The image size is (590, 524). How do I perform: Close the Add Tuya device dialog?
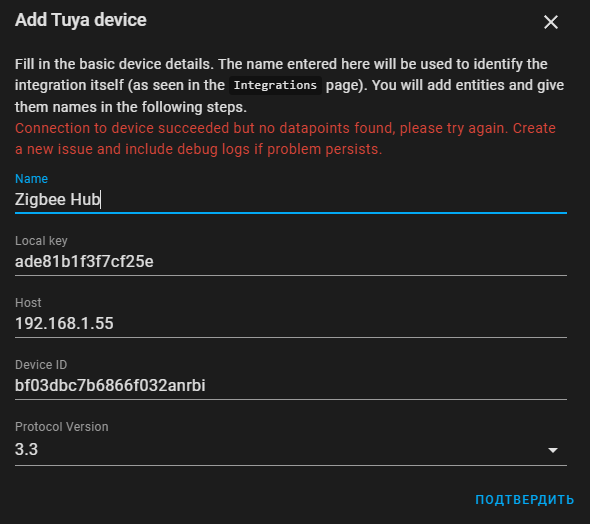point(550,22)
